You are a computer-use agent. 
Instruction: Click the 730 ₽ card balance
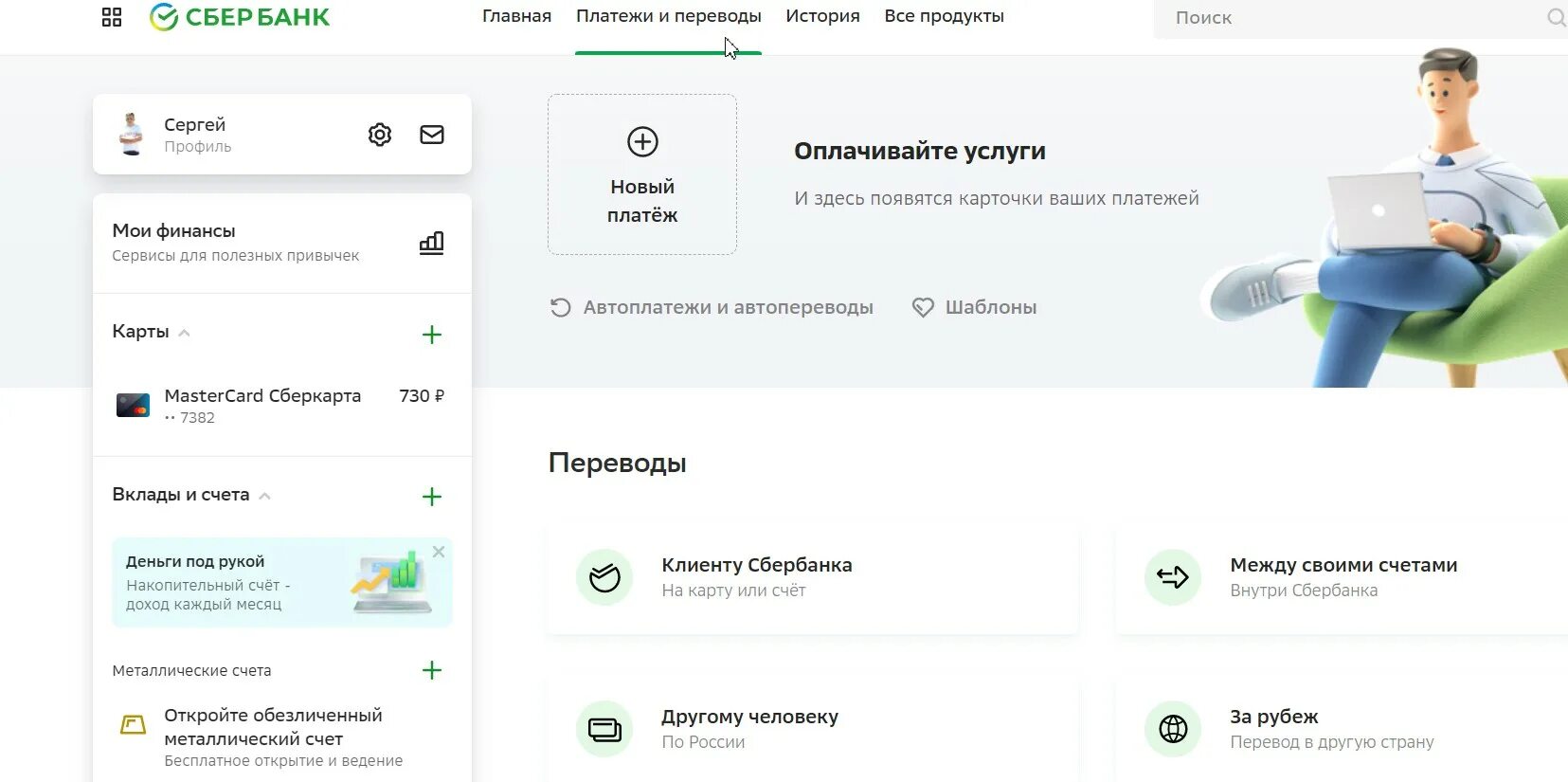tap(422, 396)
